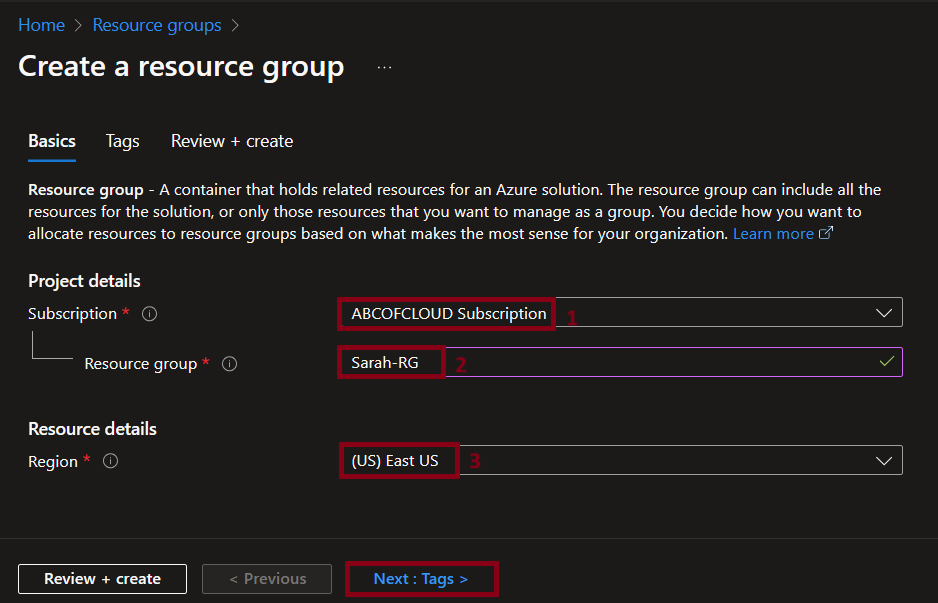Viewport: 938px width, 603px height.
Task: Click the Review + create button
Action: [x=102, y=579]
